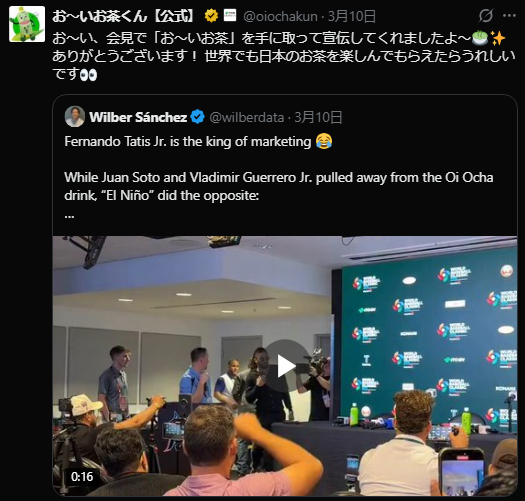Click the crying-laughing emoji in quoted tweet

(324, 141)
